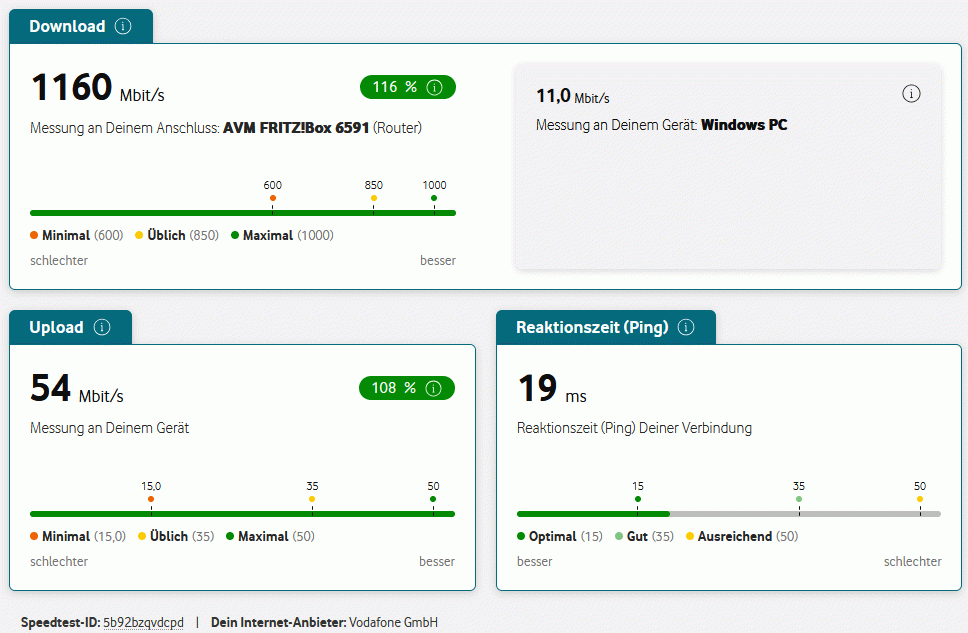The width and height of the screenshot is (968, 633).
Task: Select the Download tab header
Action: tap(81, 27)
